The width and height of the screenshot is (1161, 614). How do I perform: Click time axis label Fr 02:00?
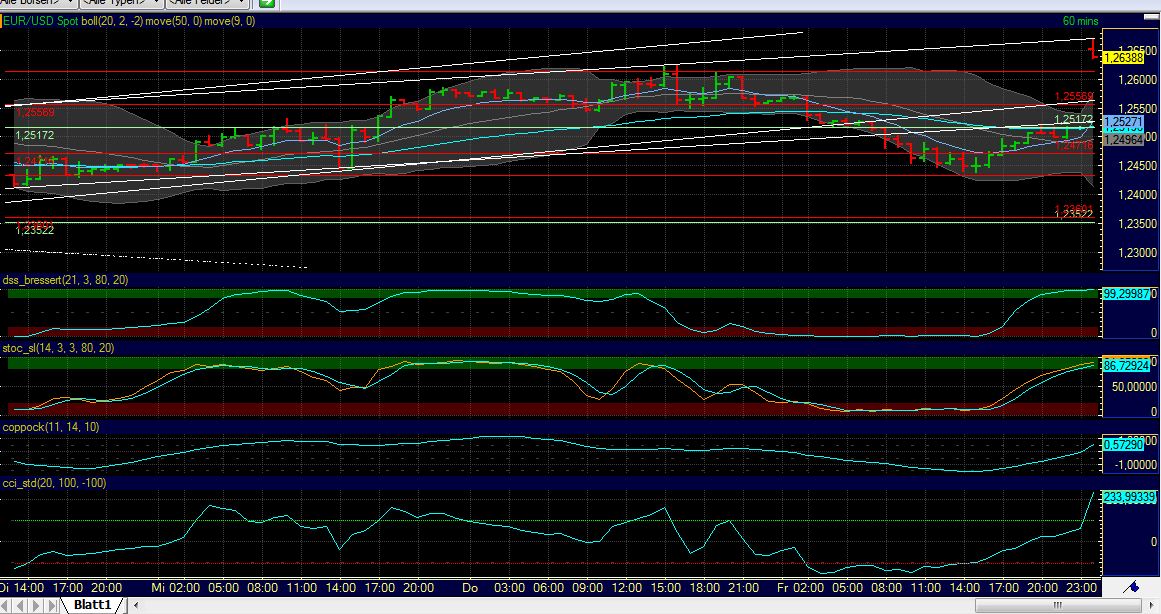click(800, 587)
